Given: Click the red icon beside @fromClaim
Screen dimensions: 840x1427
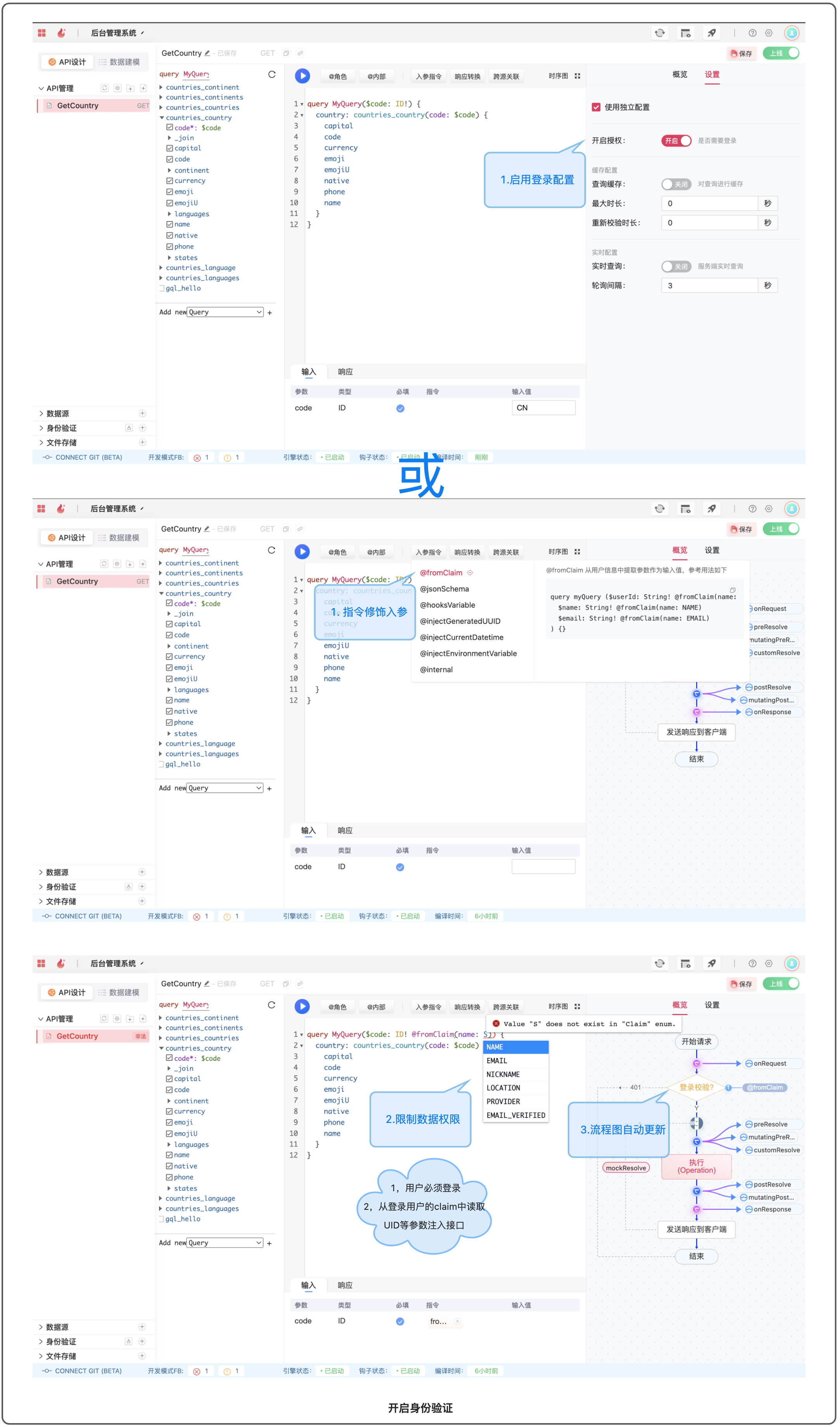Looking at the screenshot, I should pos(470,572).
